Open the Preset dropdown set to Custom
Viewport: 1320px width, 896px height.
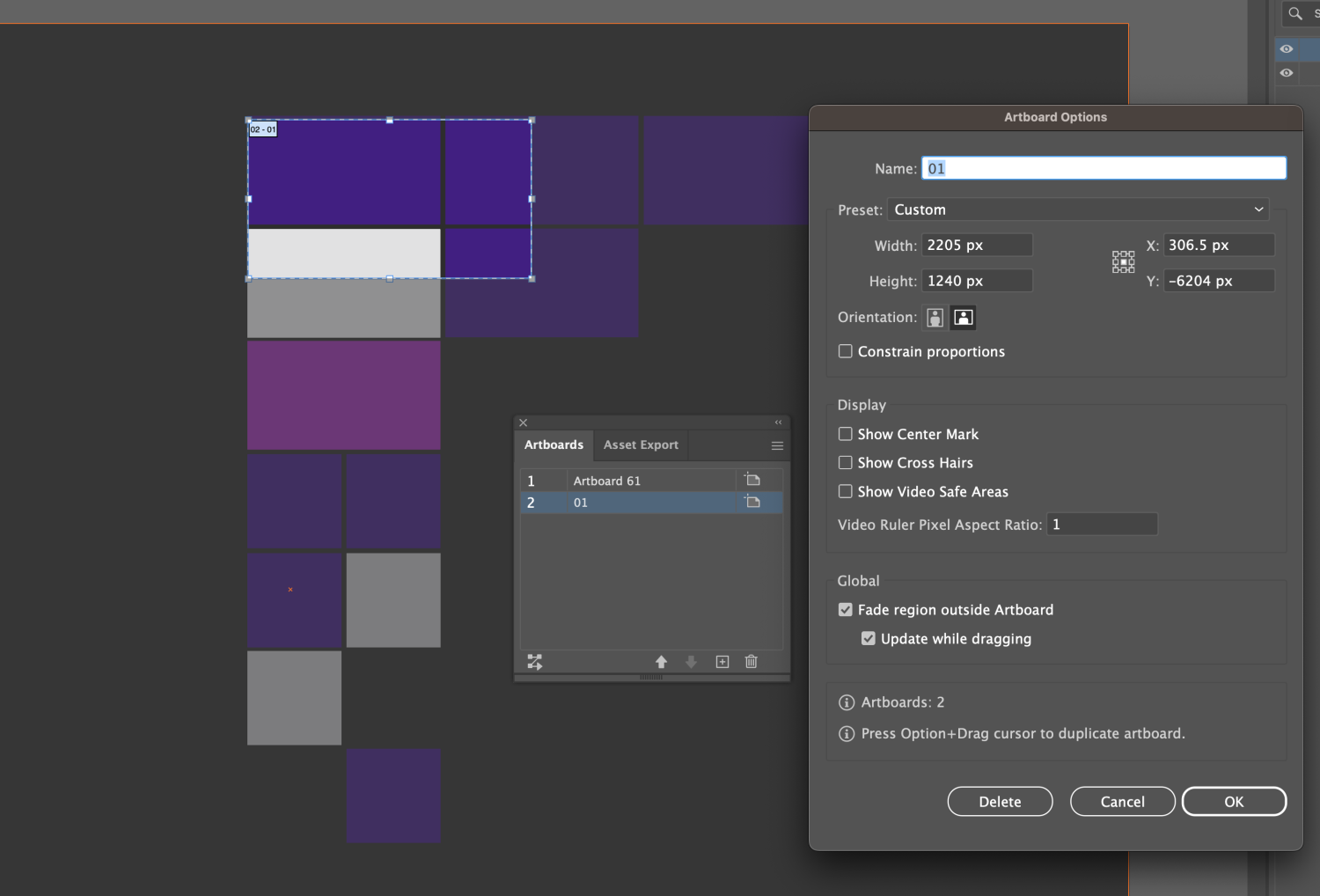[x=1078, y=209]
